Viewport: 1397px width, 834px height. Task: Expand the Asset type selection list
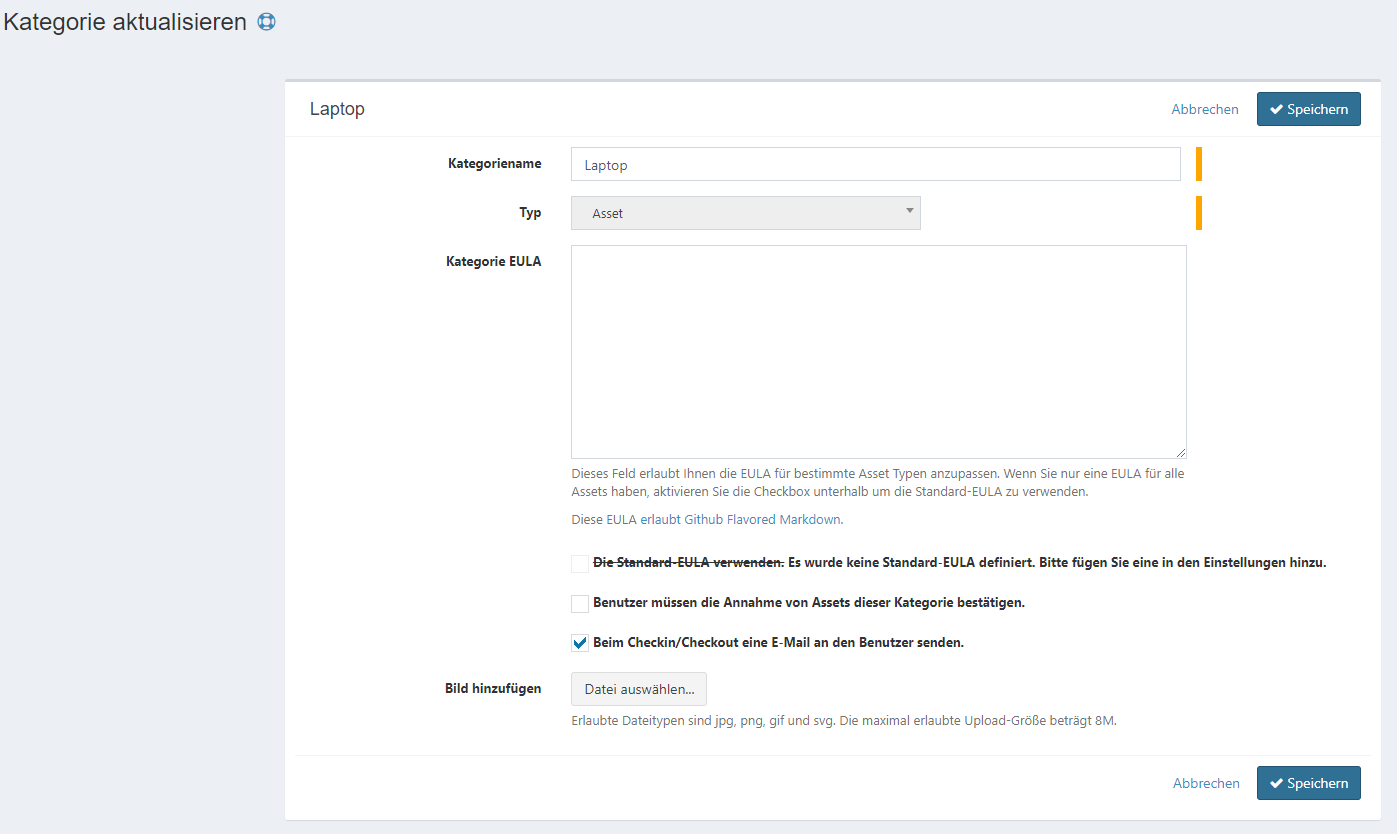coord(745,212)
